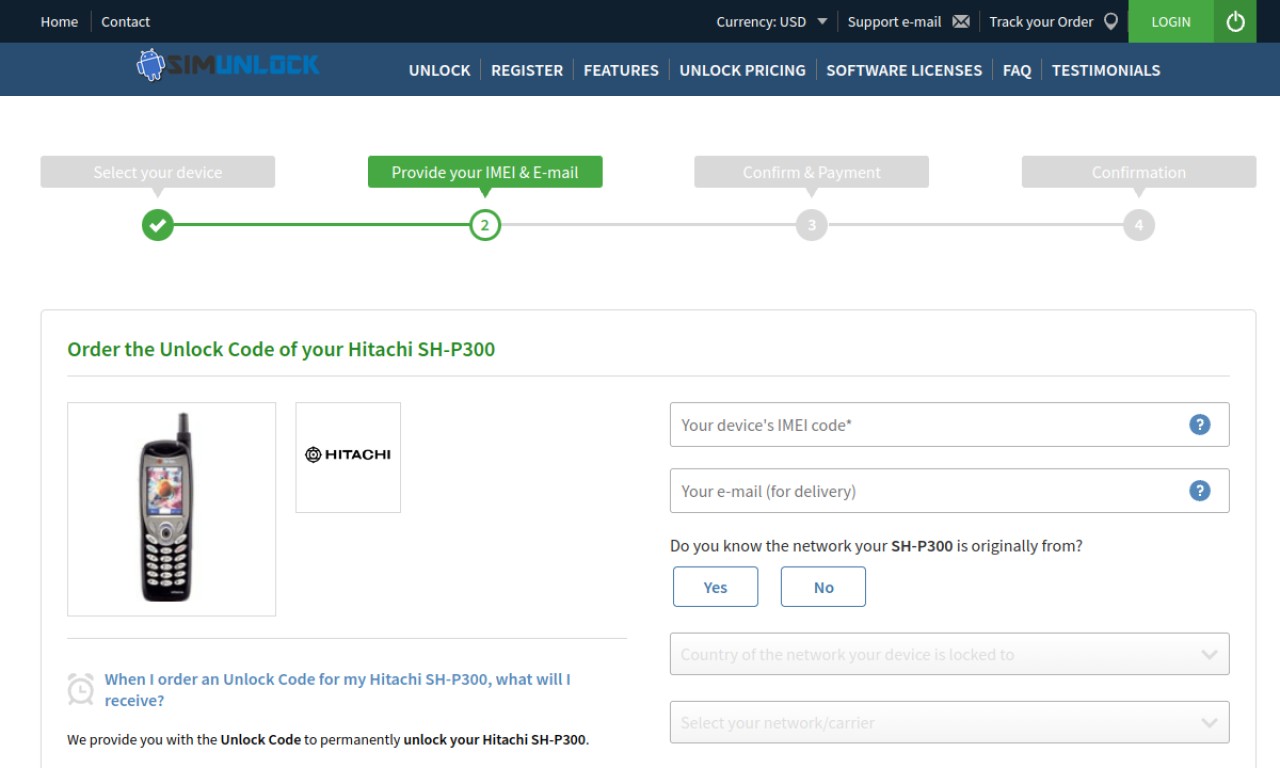
Task: Click the step 3 circle marker
Action: [x=811, y=225]
